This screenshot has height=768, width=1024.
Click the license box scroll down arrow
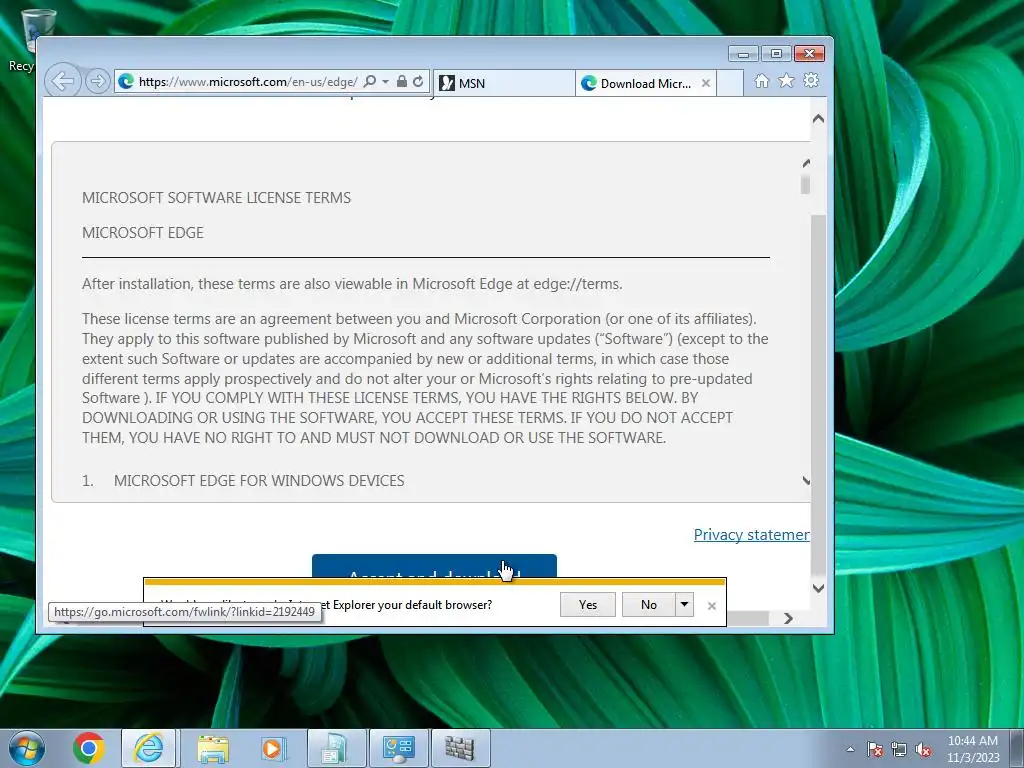[x=806, y=481]
